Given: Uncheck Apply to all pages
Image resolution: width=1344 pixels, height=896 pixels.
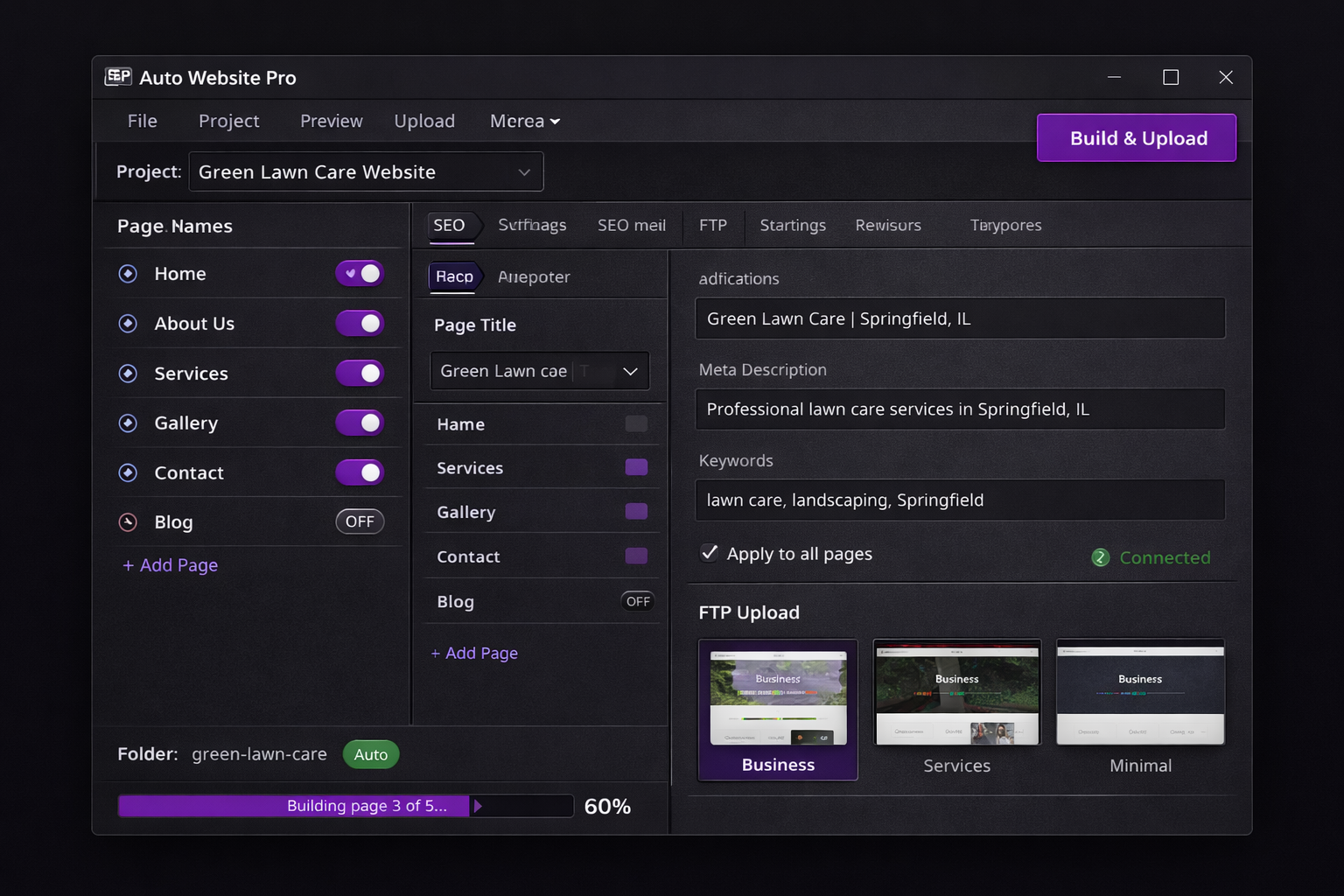Looking at the screenshot, I should (x=709, y=553).
